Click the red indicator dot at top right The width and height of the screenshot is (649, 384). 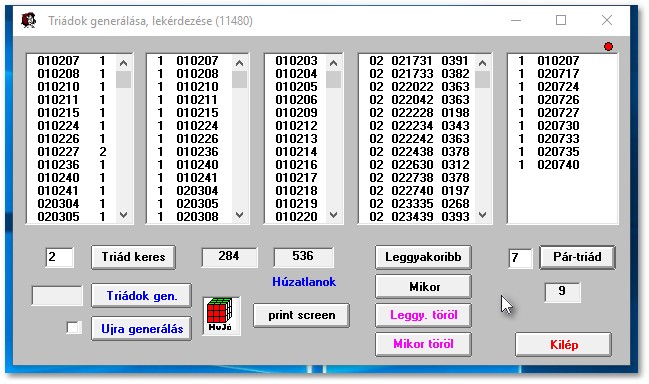[x=608, y=46]
